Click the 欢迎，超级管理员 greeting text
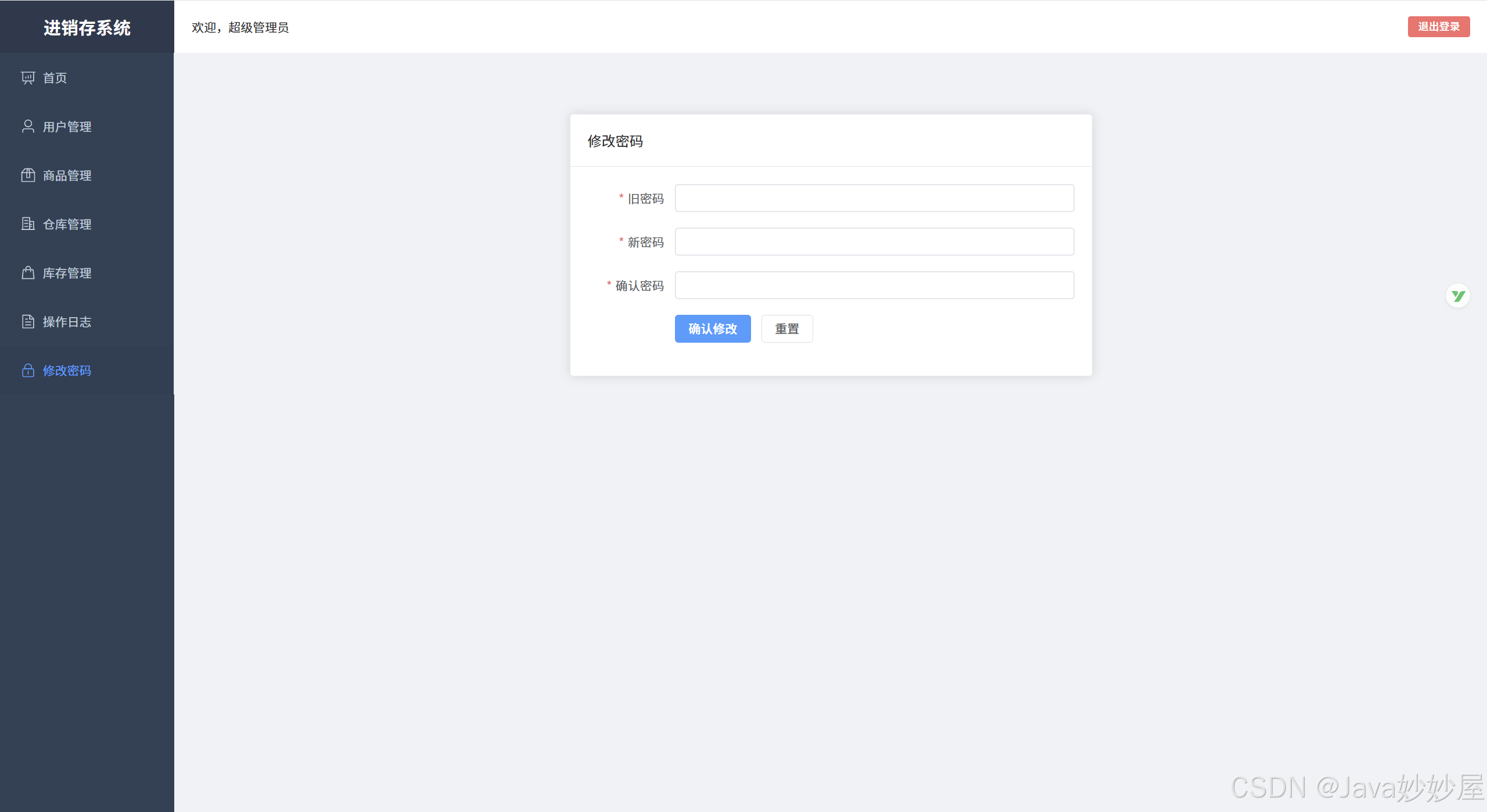Image resolution: width=1487 pixels, height=812 pixels. point(240,27)
